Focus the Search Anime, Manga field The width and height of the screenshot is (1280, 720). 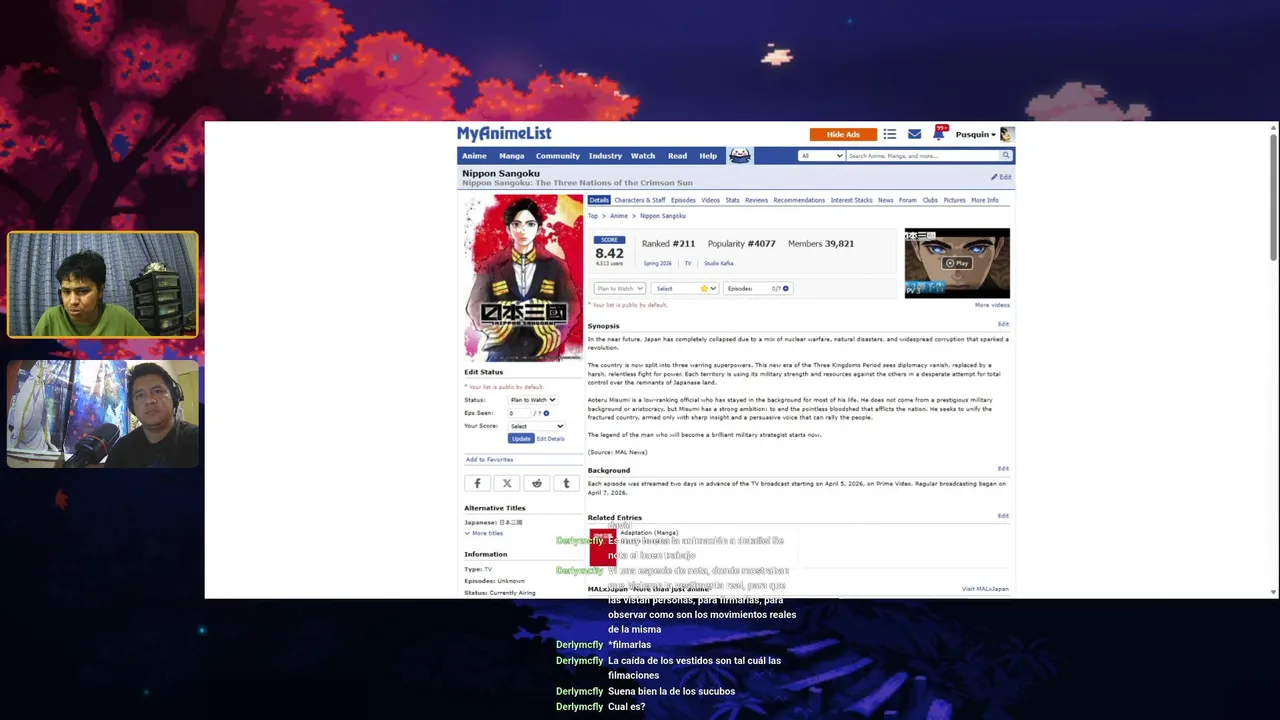(922, 155)
